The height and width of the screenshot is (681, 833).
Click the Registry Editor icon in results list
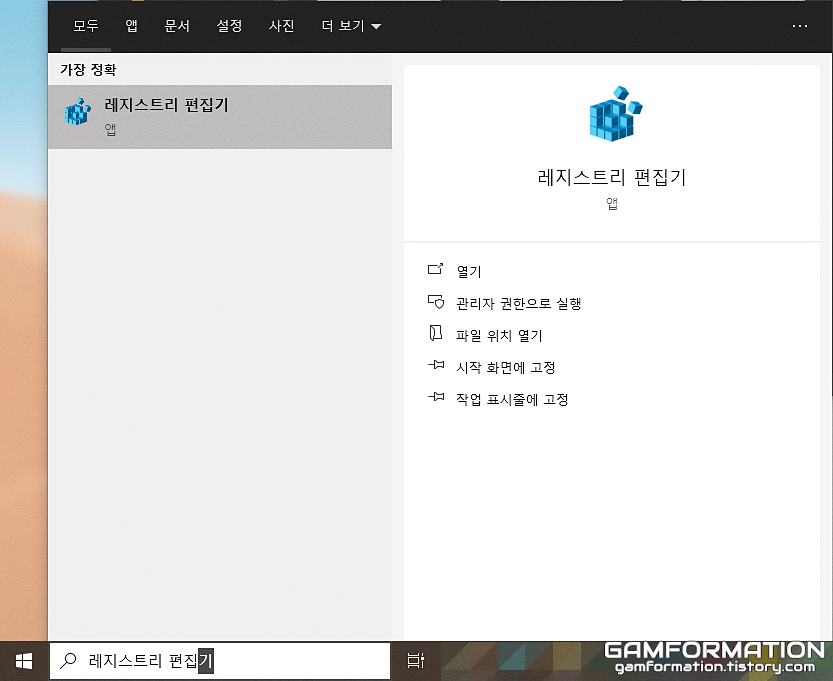coord(78,112)
